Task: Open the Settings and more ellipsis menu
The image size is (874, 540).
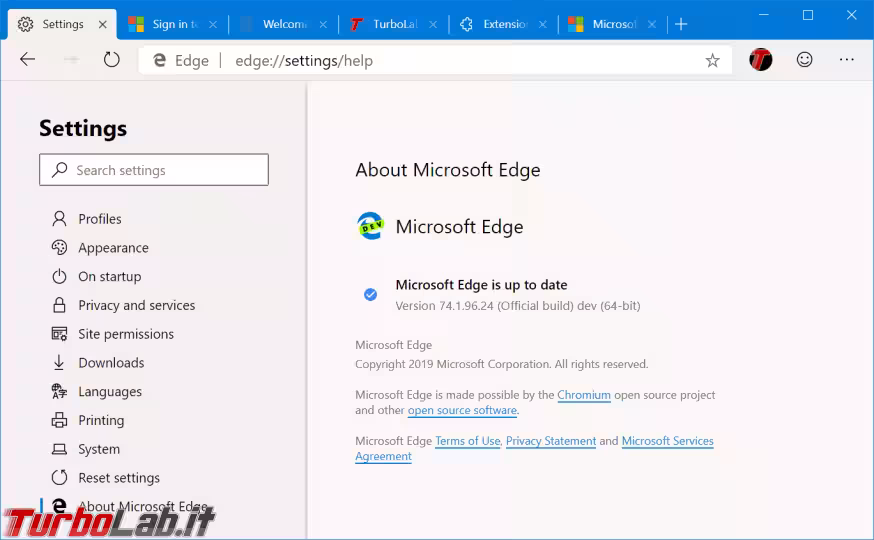Action: pyautogui.click(x=846, y=60)
